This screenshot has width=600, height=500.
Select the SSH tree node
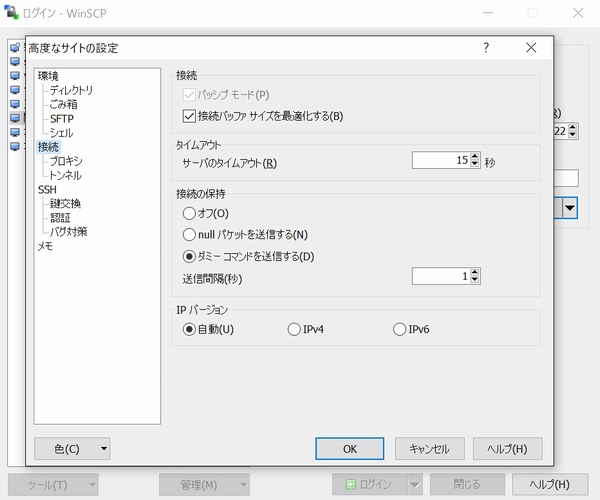[47, 189]
